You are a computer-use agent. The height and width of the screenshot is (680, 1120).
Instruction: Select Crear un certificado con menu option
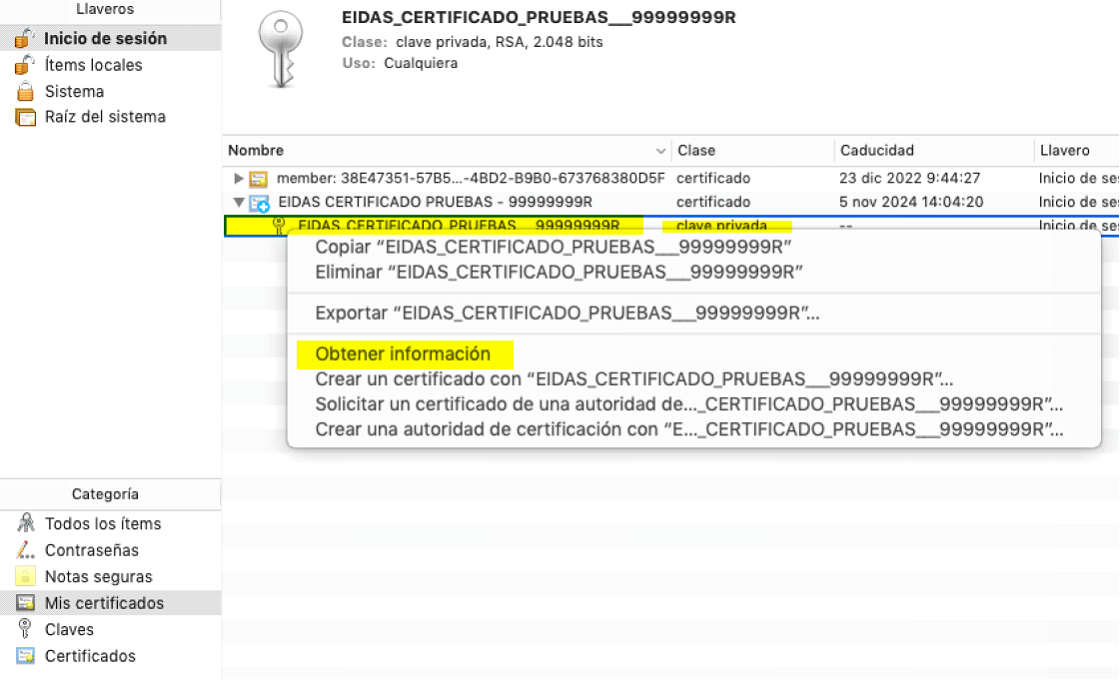click(x=634, y=380)
